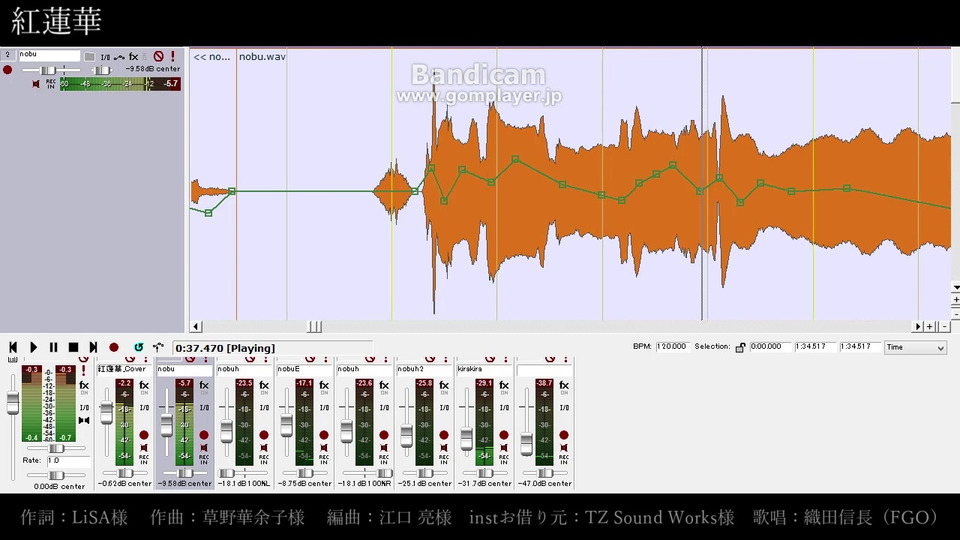Arm record on the kirakira mixer strip
960x540 pixels.
coord(504,435)
